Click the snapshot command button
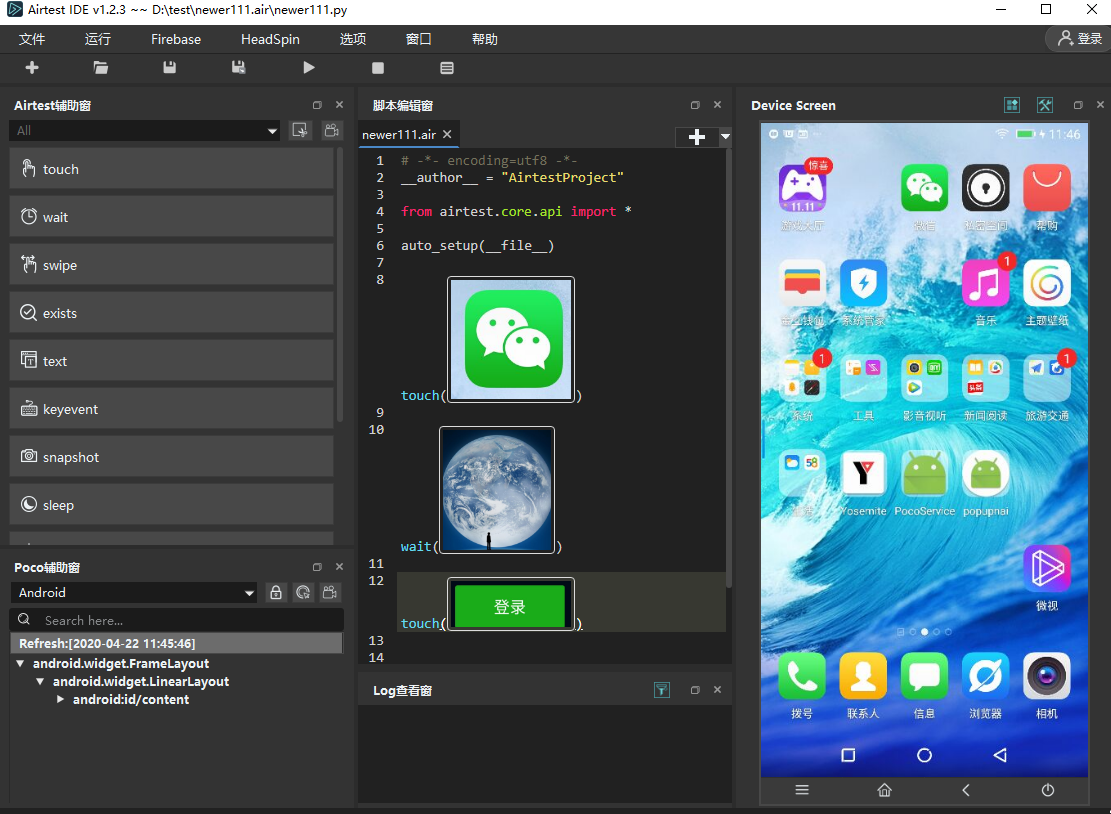The height and width of the screenshot is (814, 1111). pos(171,457)
